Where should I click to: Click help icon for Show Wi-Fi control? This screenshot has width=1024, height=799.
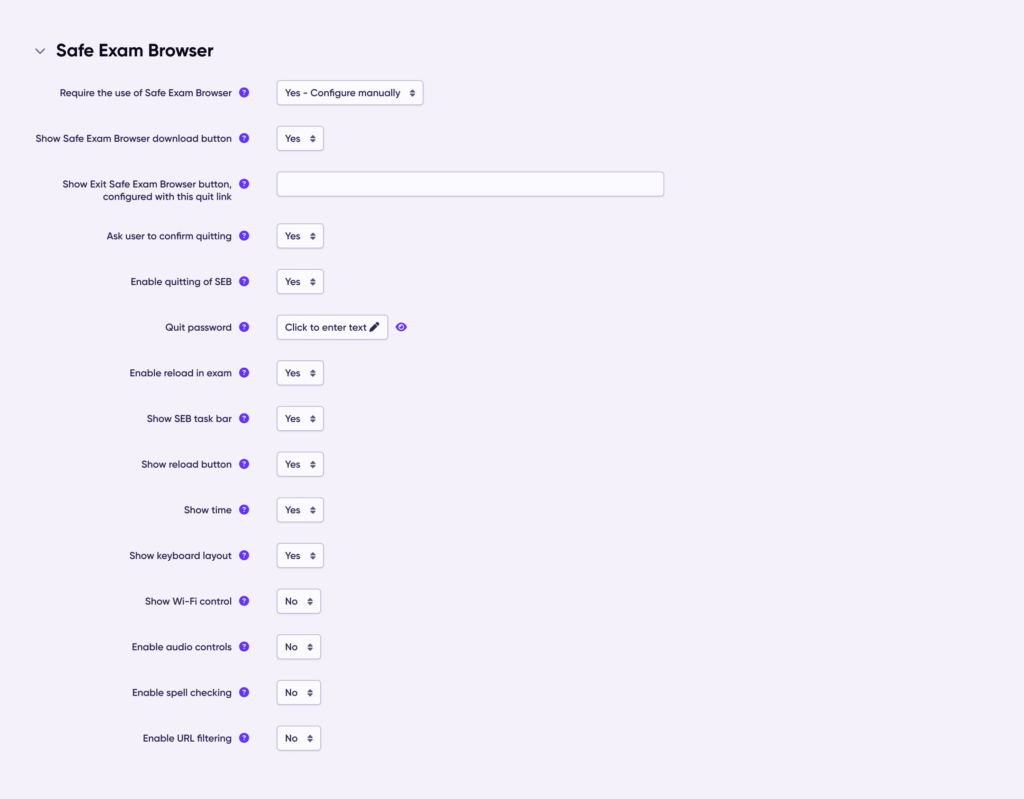(244, 602)
